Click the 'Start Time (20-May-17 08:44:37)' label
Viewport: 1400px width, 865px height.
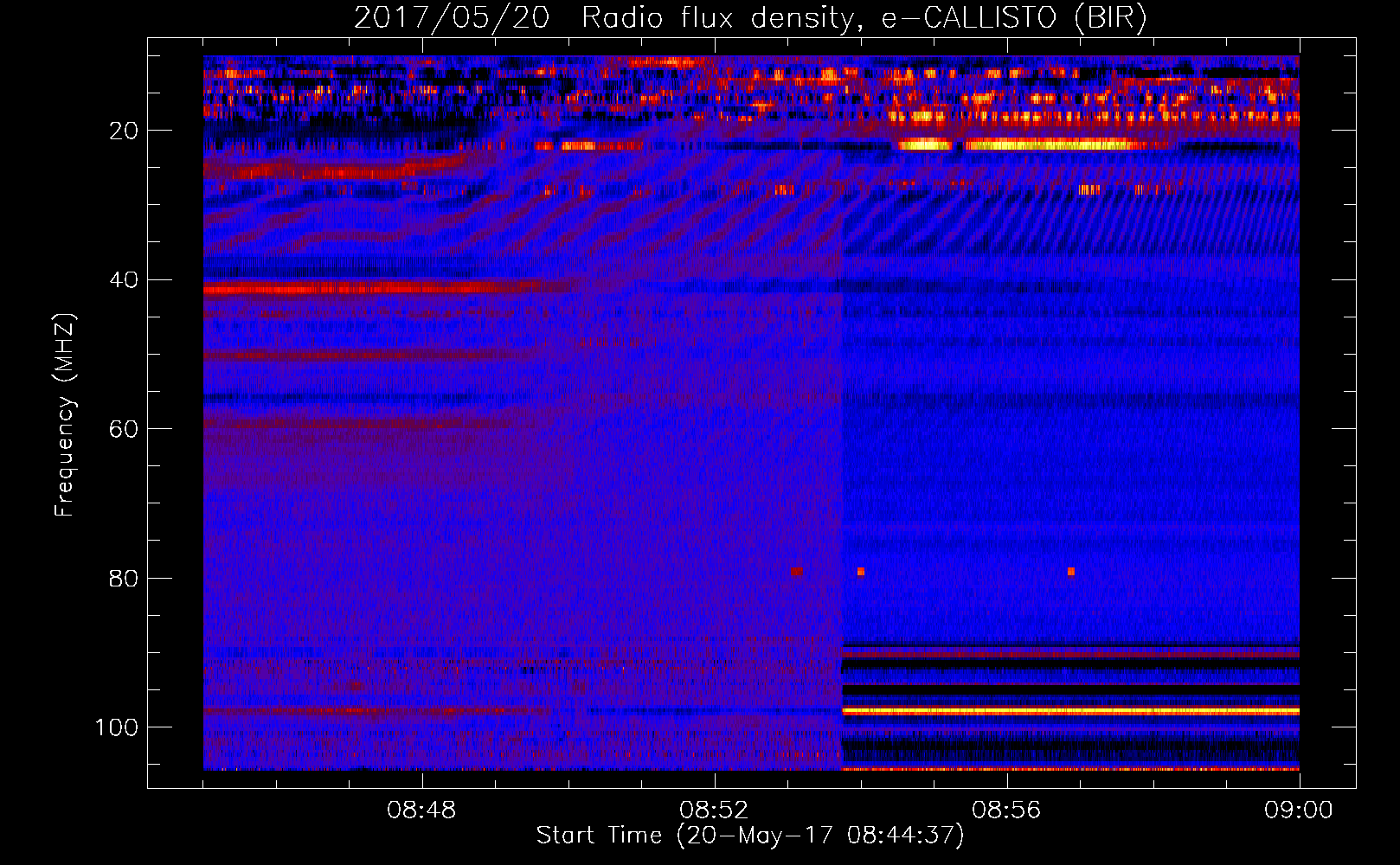749,836
